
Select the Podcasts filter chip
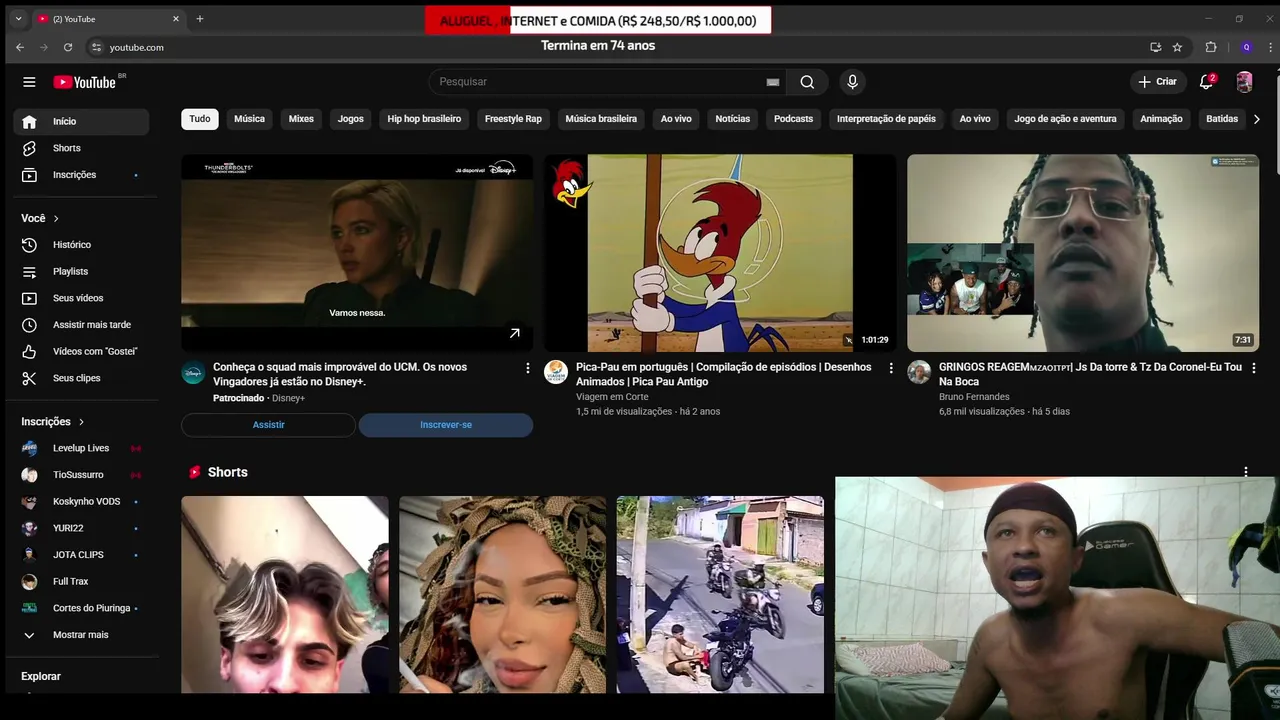point(793,119)
